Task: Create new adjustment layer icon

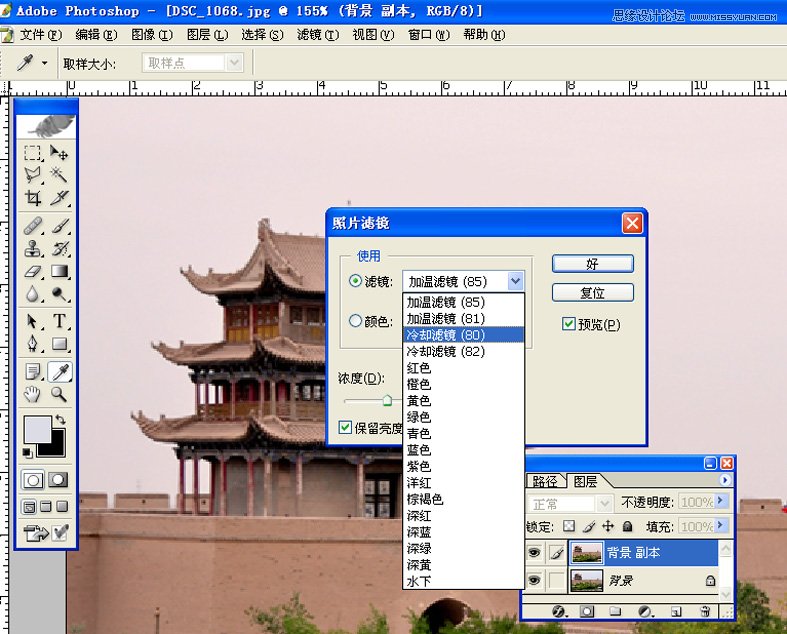Action: click(644, 611)
